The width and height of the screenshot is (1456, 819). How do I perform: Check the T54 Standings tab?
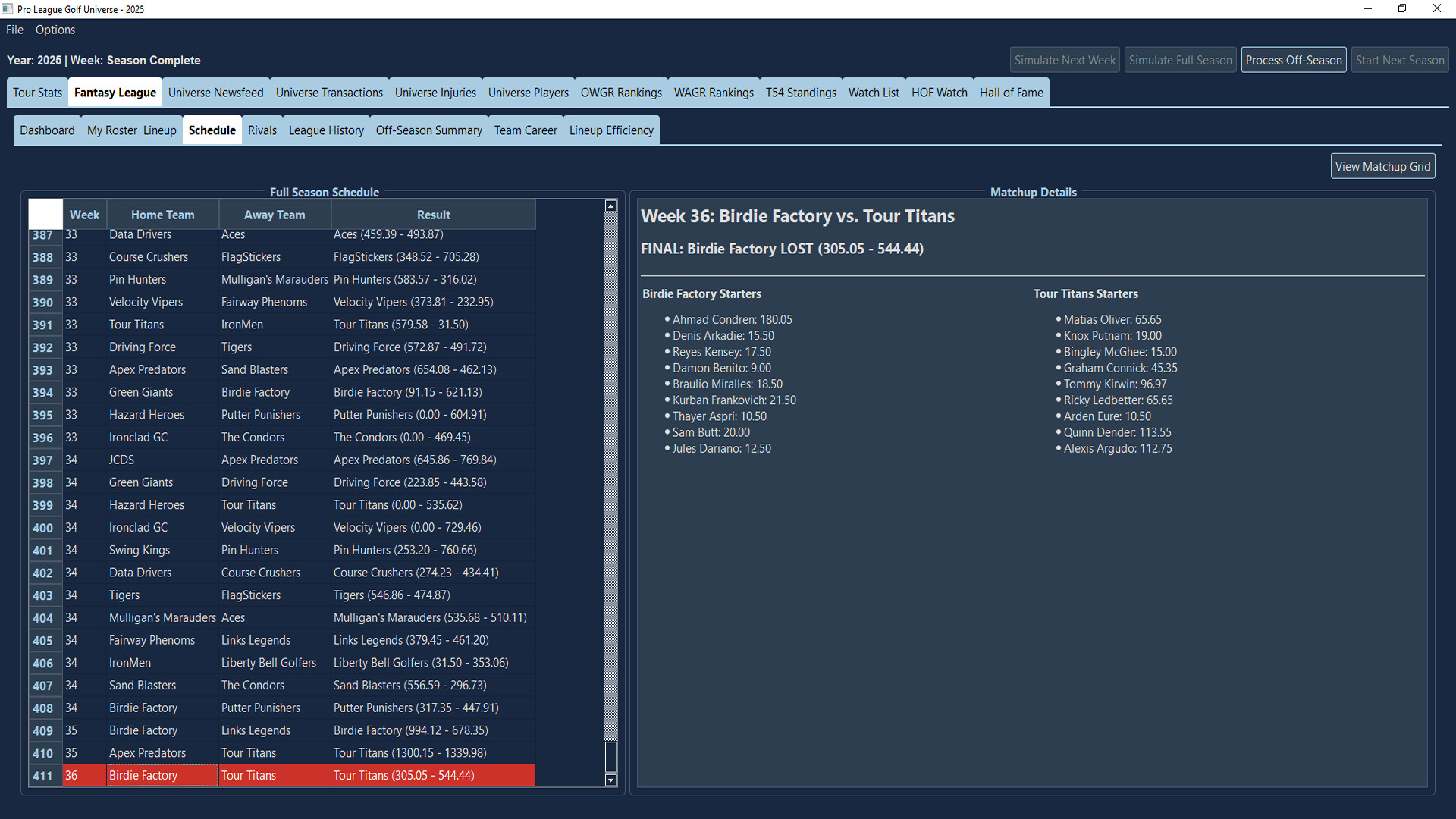(x=801, y=92)
